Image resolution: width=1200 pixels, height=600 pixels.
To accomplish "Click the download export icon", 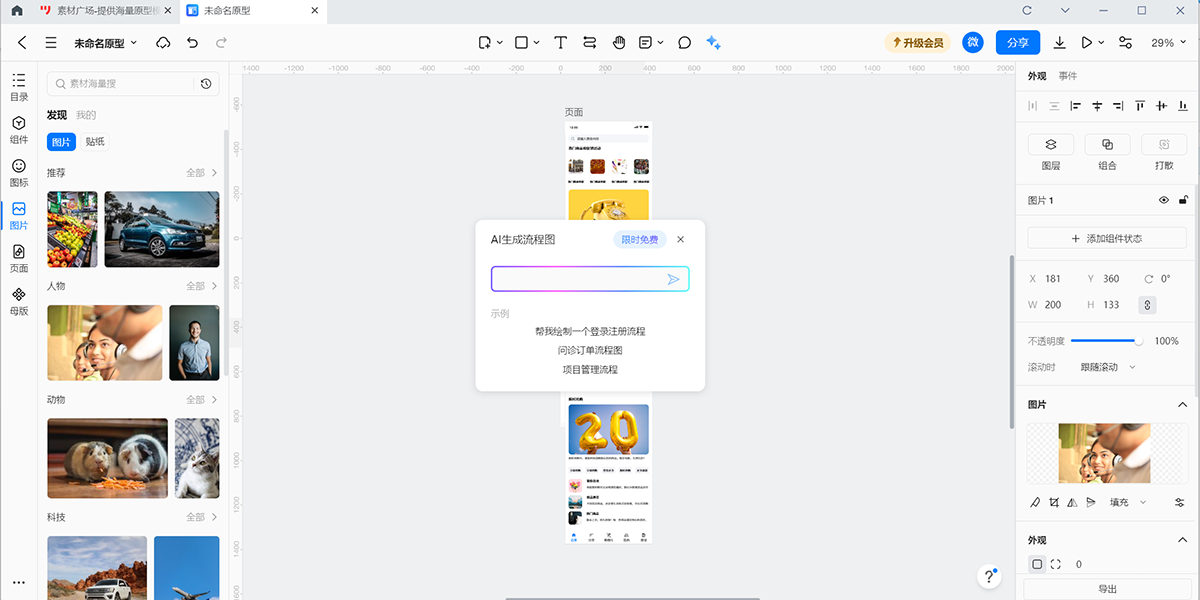I will pyautogui.click(x=1060, y=43).
